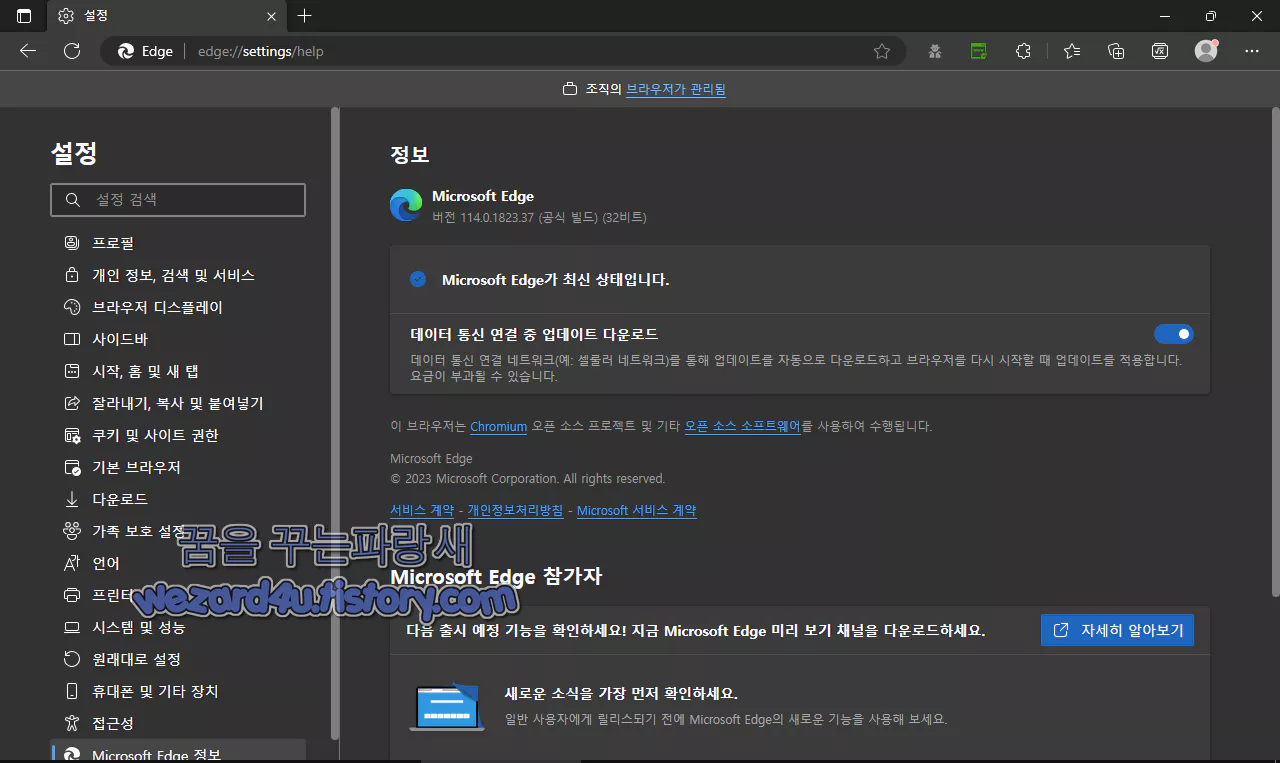Open Extensions with the puzzle piece icon
This screenshot has width=1280, height=763.
click(x=1023, y=51)
